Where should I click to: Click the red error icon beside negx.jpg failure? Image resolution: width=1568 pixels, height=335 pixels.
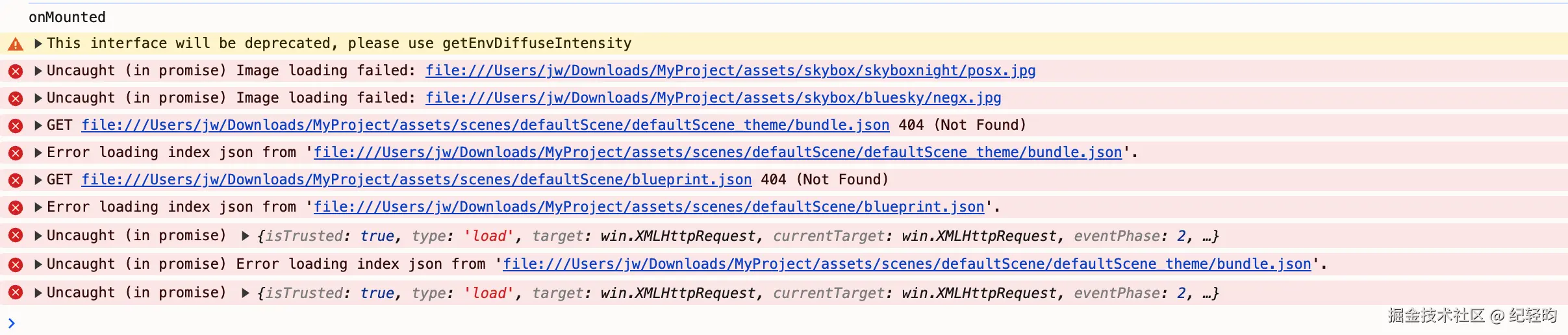click(x=16, y=99)
